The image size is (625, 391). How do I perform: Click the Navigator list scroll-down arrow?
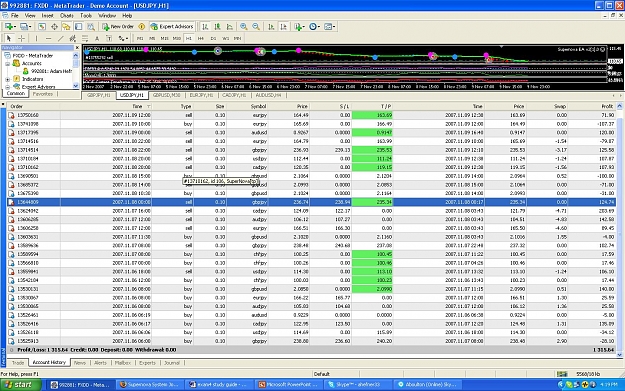tap(76, 86)
